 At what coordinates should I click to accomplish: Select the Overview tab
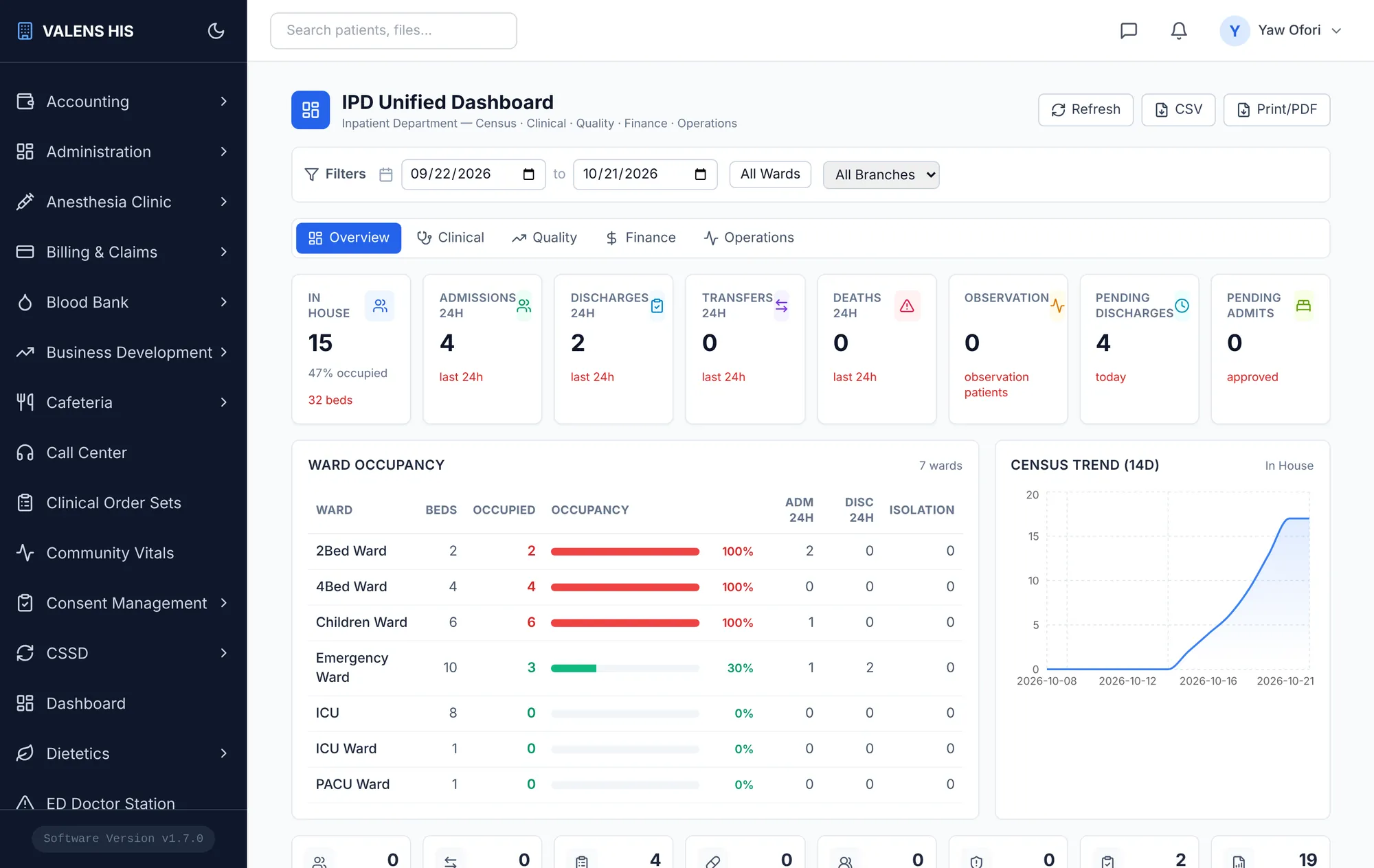tap(349, 238)
